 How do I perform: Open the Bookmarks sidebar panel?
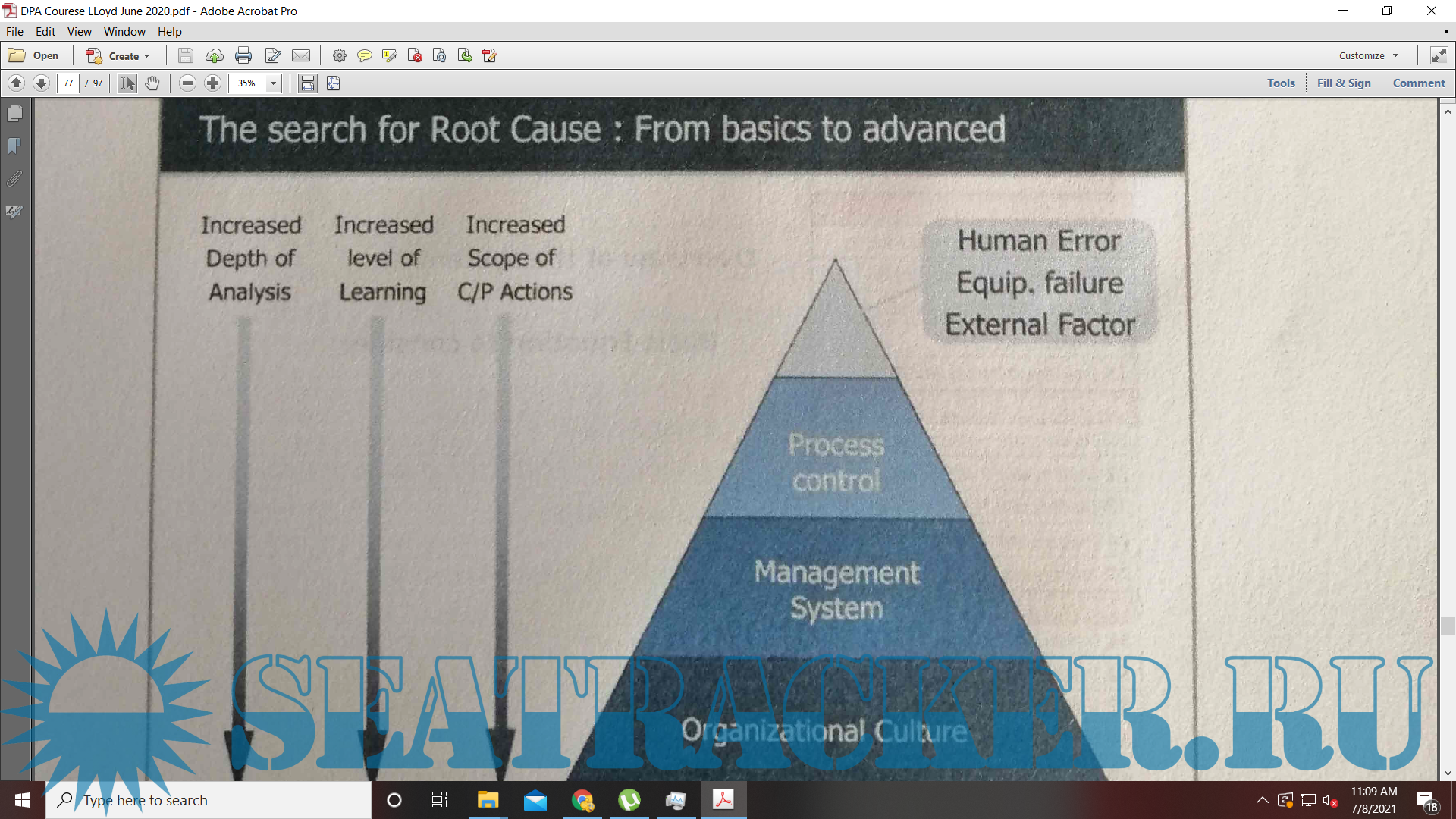14,146
